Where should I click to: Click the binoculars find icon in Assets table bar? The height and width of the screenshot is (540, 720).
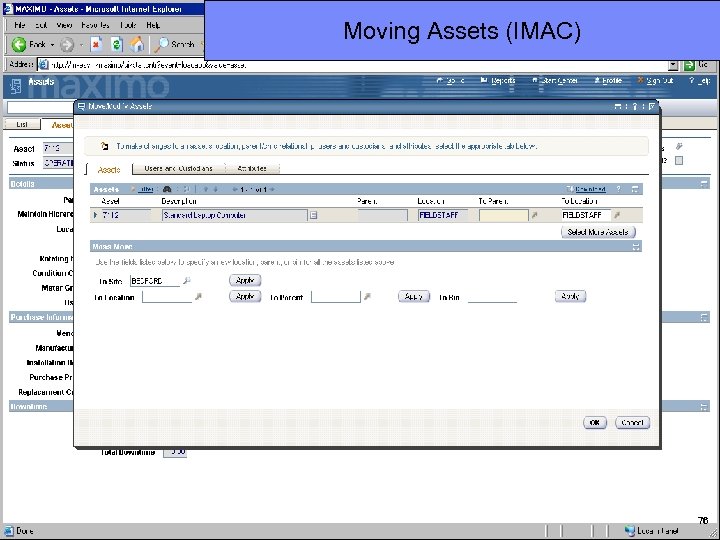[167, 189]
